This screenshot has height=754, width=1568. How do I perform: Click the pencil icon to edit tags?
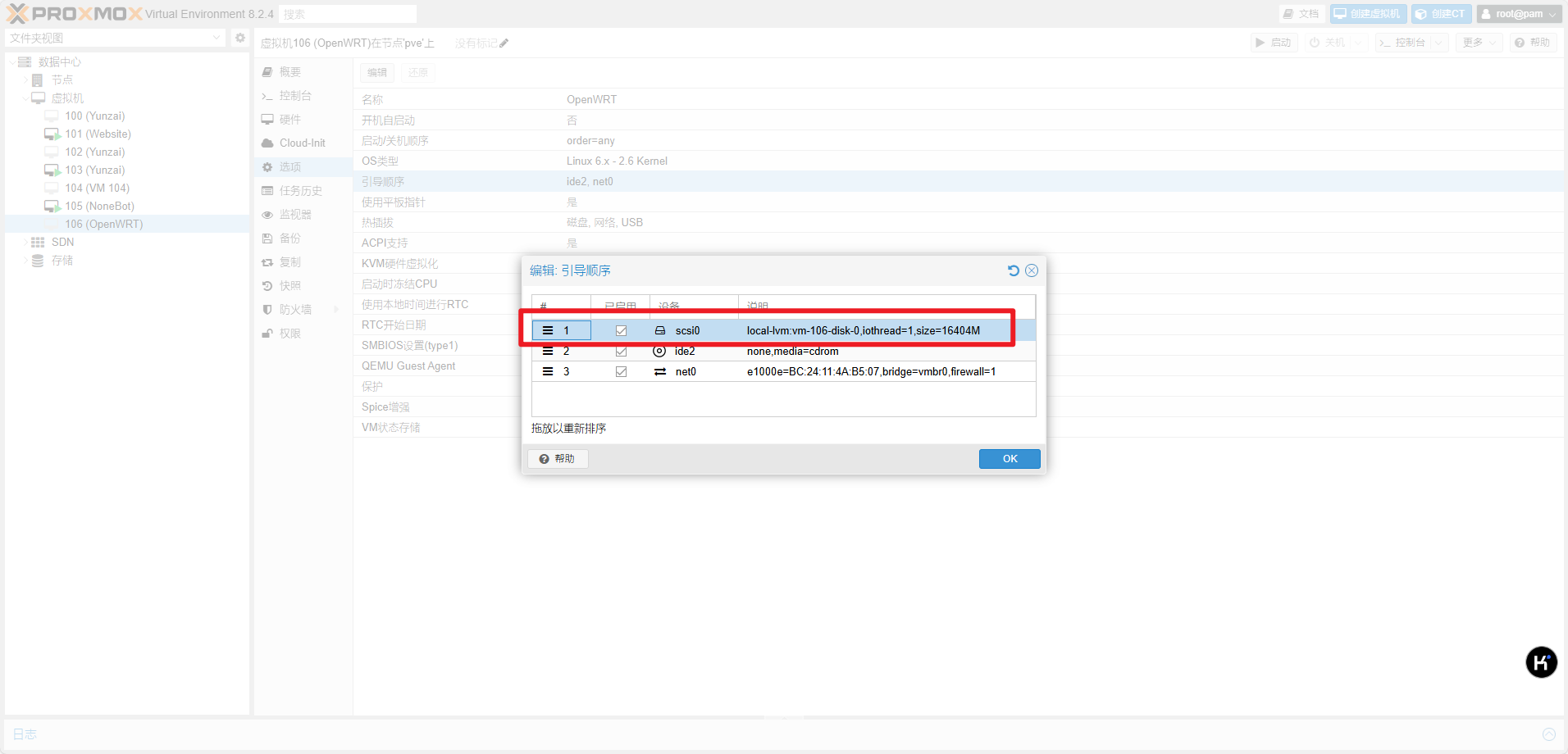click(504, 43)
